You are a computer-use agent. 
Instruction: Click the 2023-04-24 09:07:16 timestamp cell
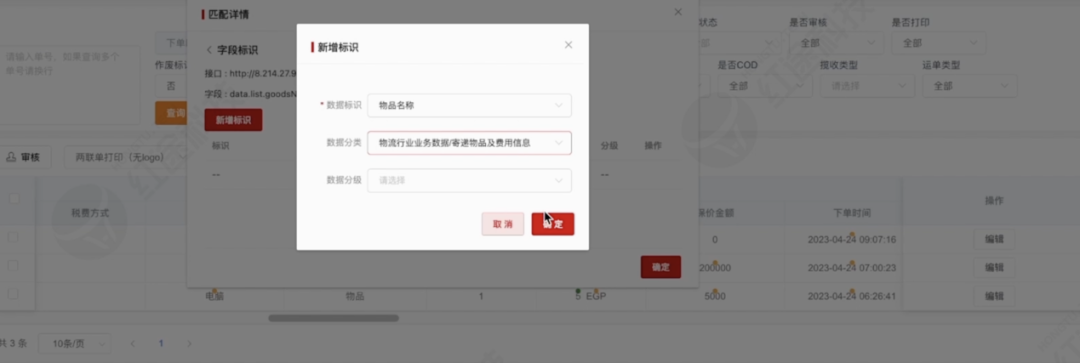click(x=851, y=240)
